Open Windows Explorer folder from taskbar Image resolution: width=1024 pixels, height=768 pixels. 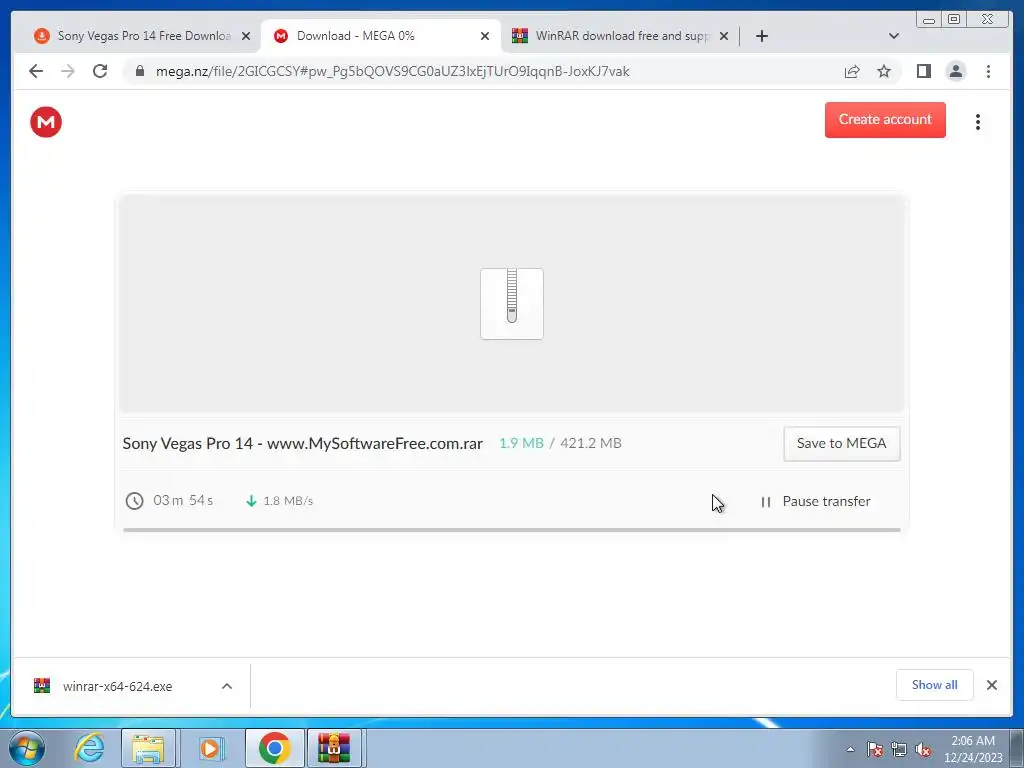pos(149,748)
